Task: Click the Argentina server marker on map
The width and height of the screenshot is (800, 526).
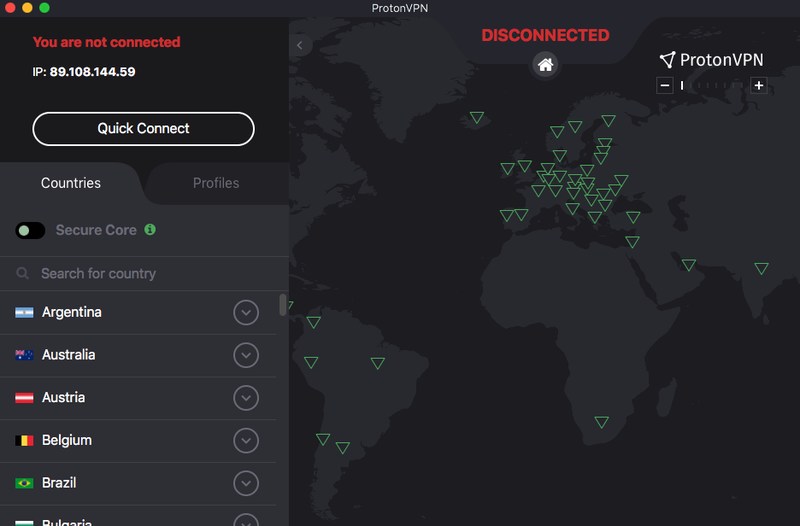Action: coord(343,447)
